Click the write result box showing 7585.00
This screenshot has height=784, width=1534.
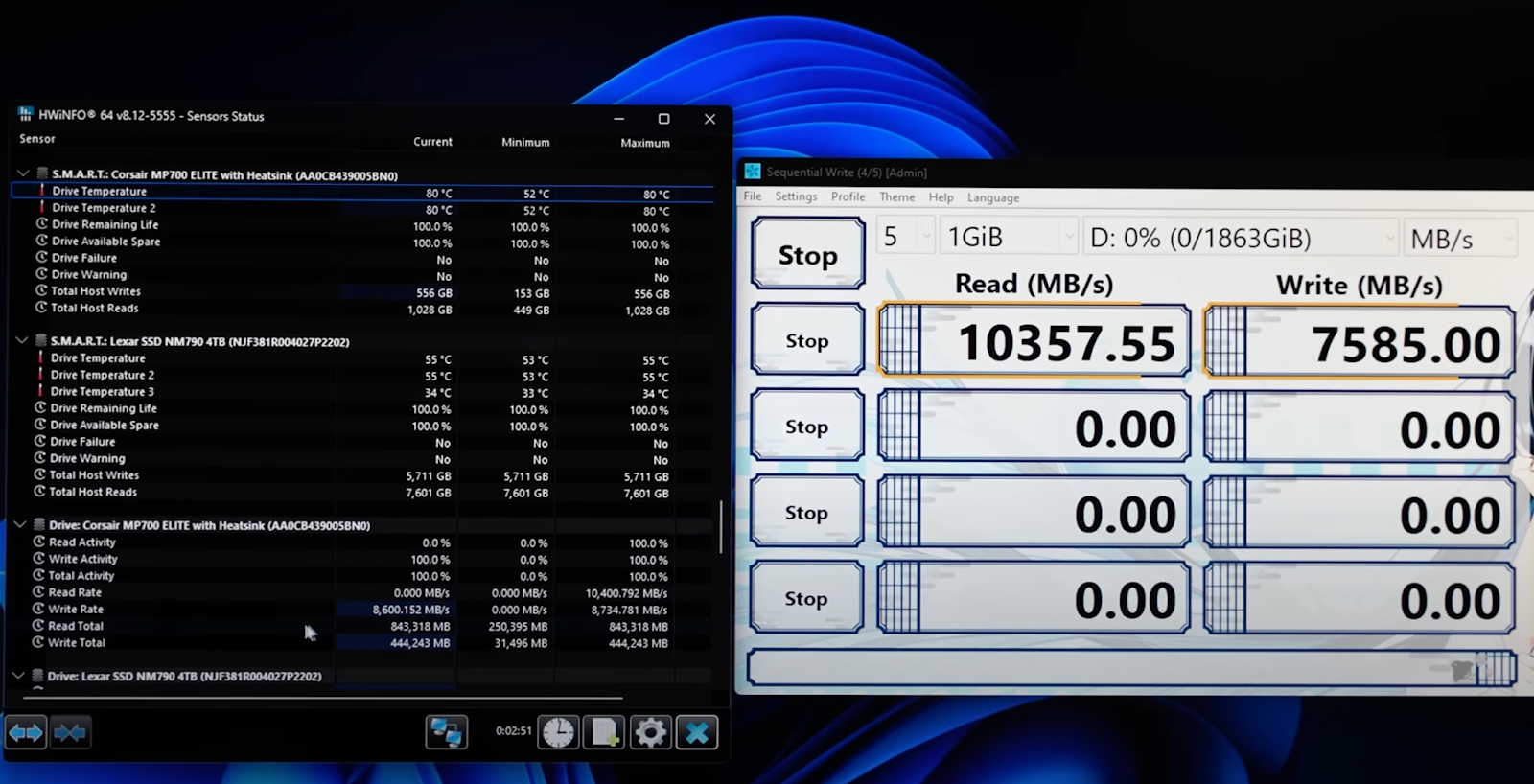1359,341
